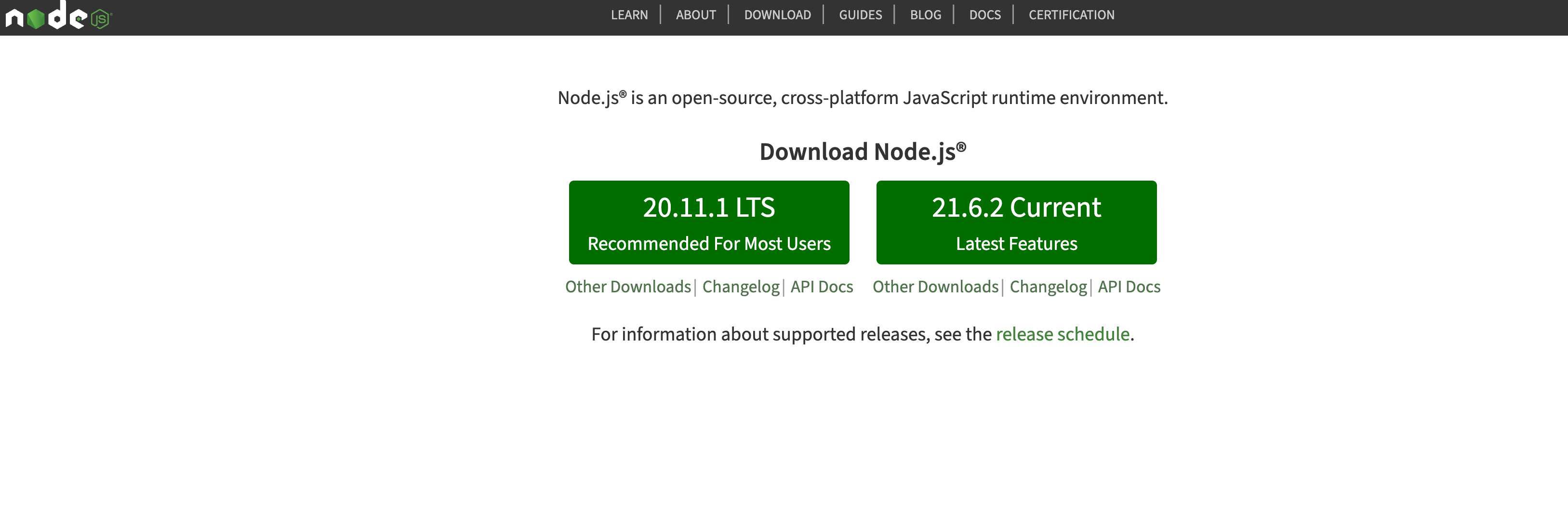Click the supported releases information sentence

(790, 334)
